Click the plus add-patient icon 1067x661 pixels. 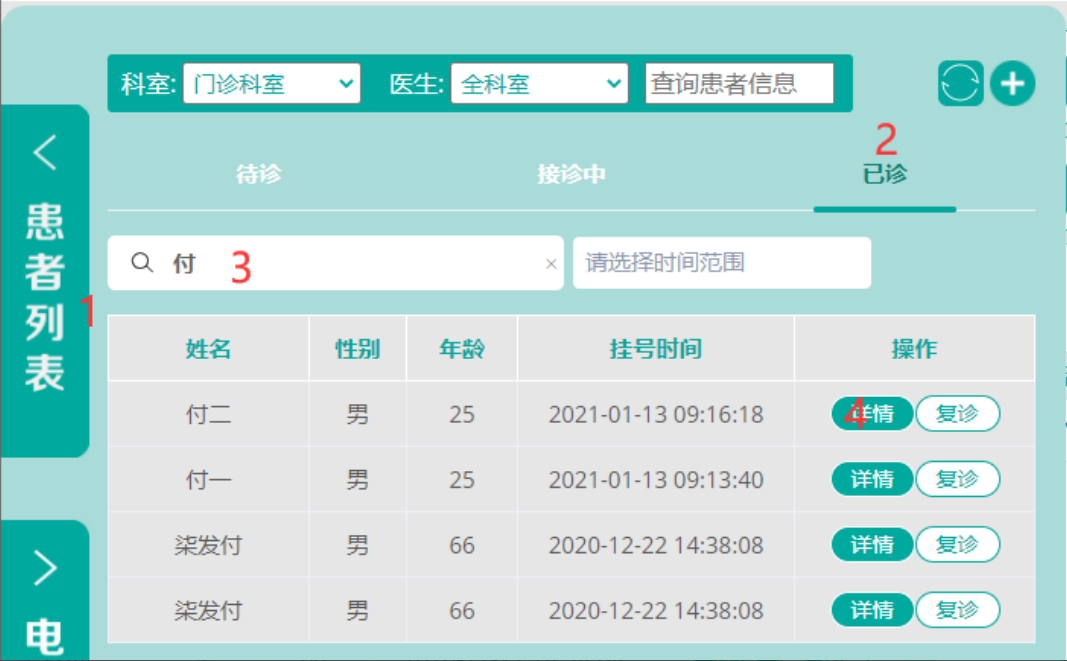point(1013,84)
